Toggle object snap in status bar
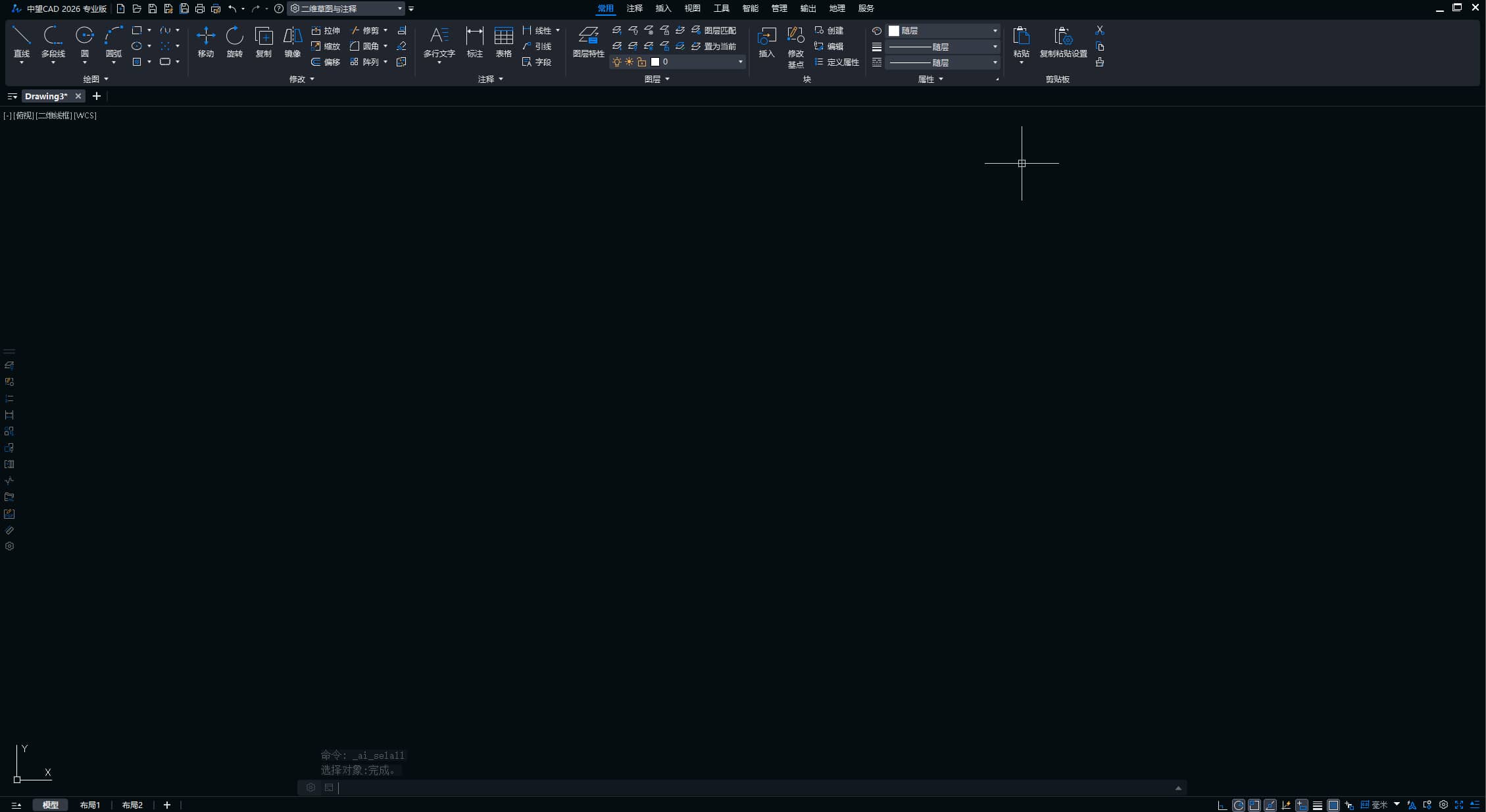This screenshot has width=1486, height=812. click(1254, 805)
